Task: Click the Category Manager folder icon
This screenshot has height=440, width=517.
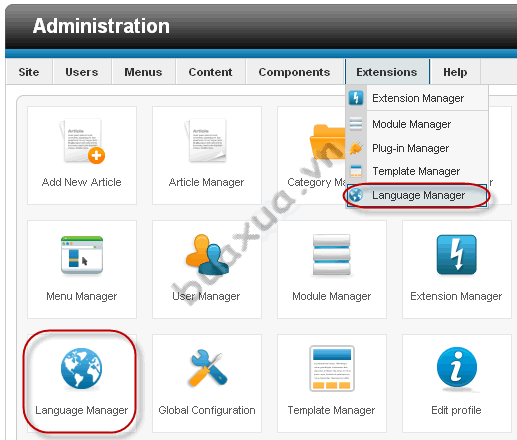Action: coord(327,143)
